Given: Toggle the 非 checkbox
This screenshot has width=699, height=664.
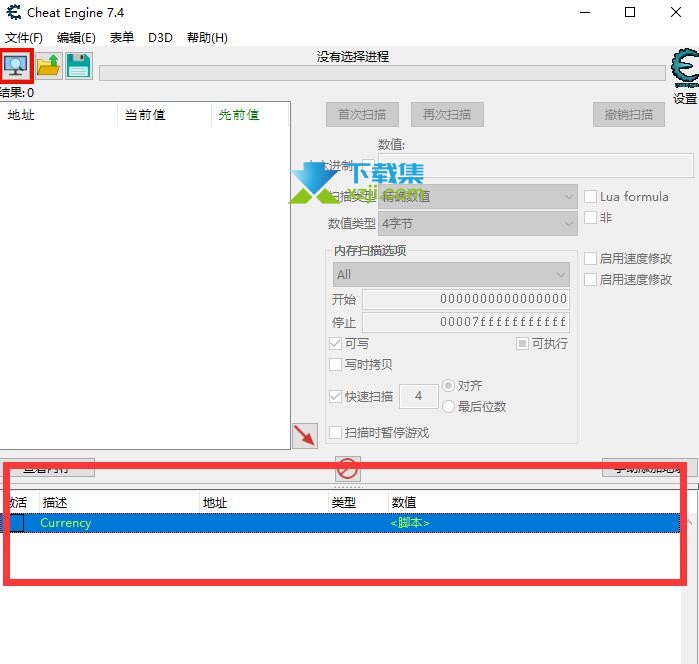Looking at the screenshot, I should 590,218.
